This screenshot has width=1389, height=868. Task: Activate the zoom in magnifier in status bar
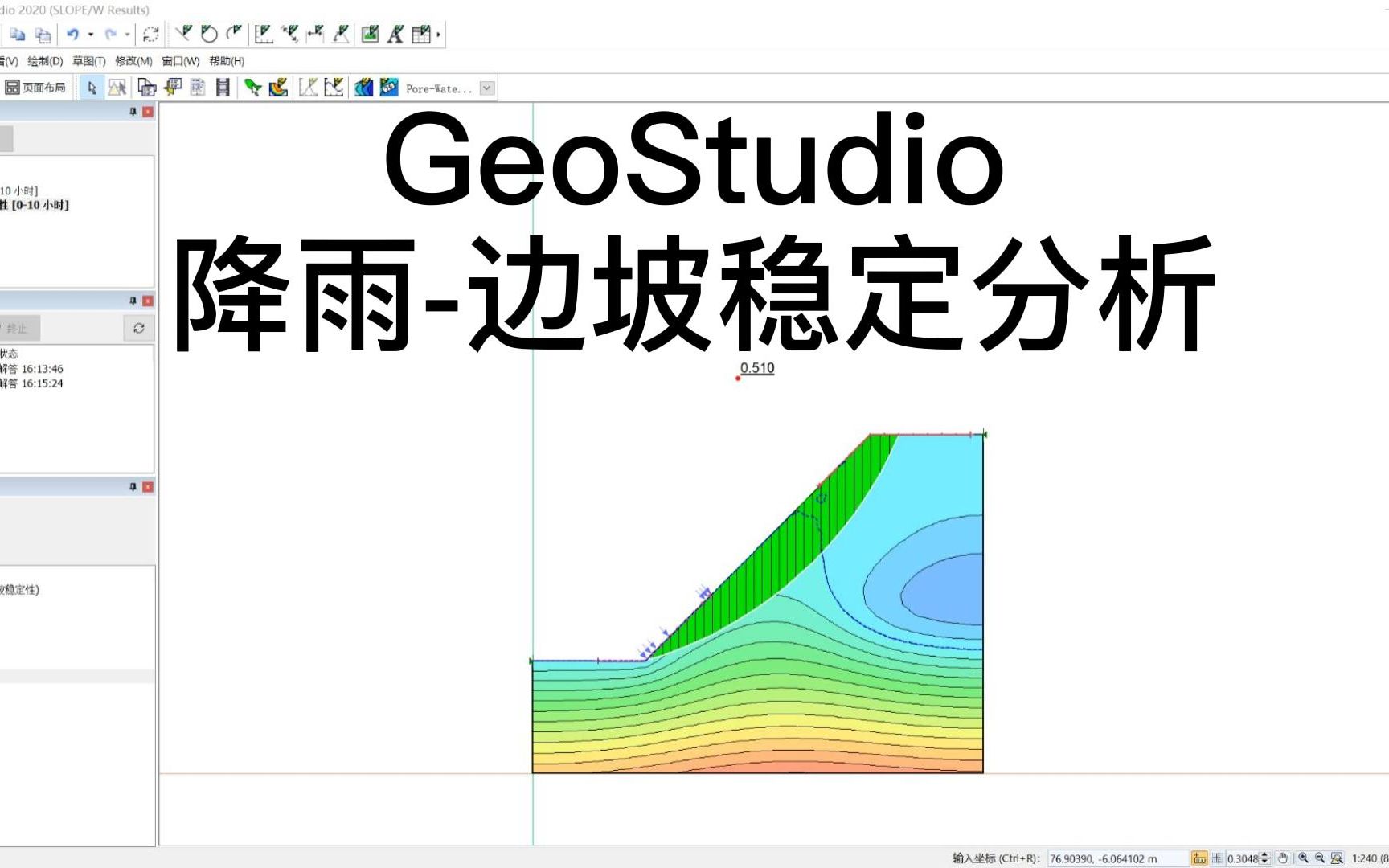point(1305,857)
